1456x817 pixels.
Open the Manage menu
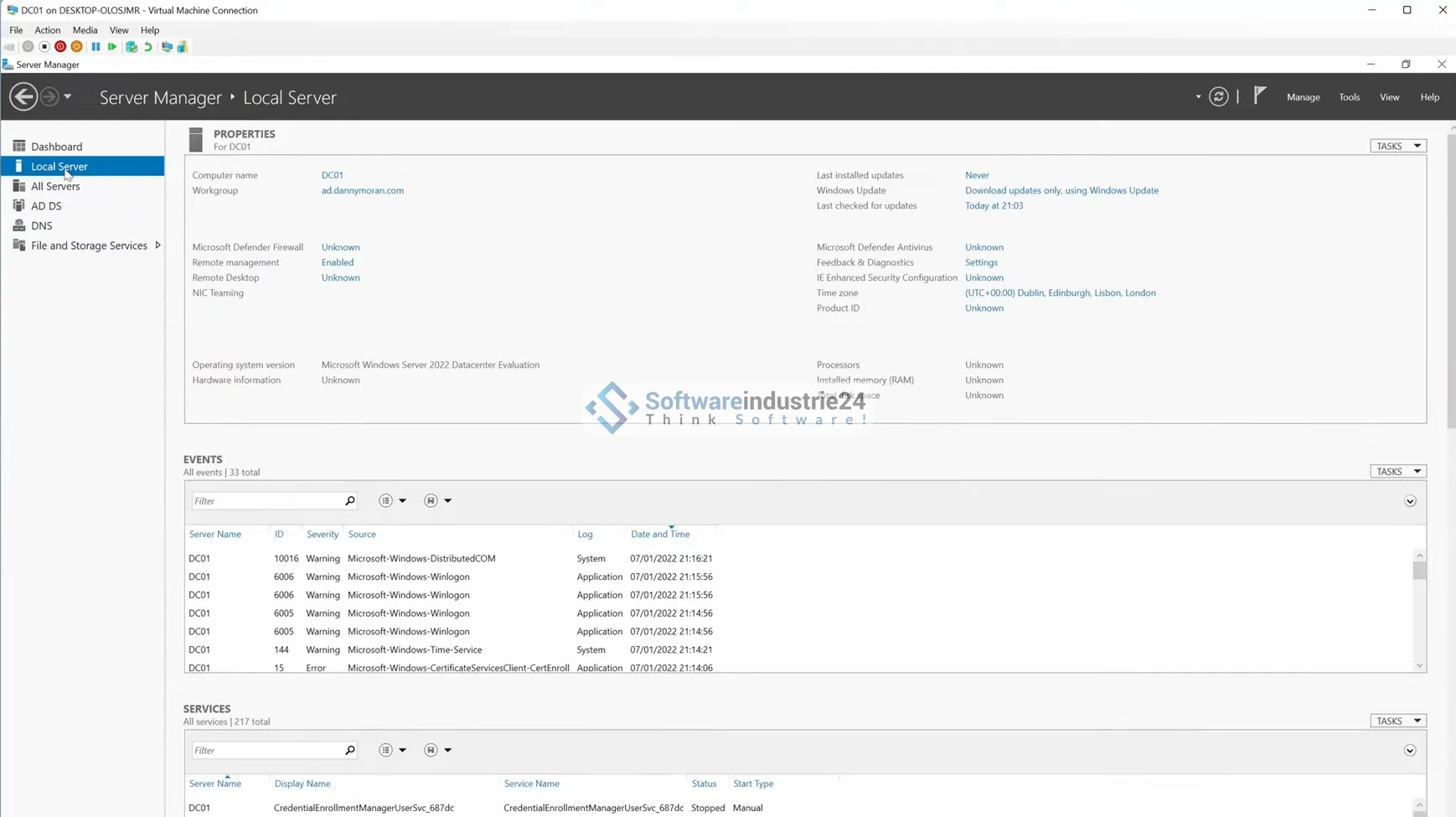coord(1303,97)
